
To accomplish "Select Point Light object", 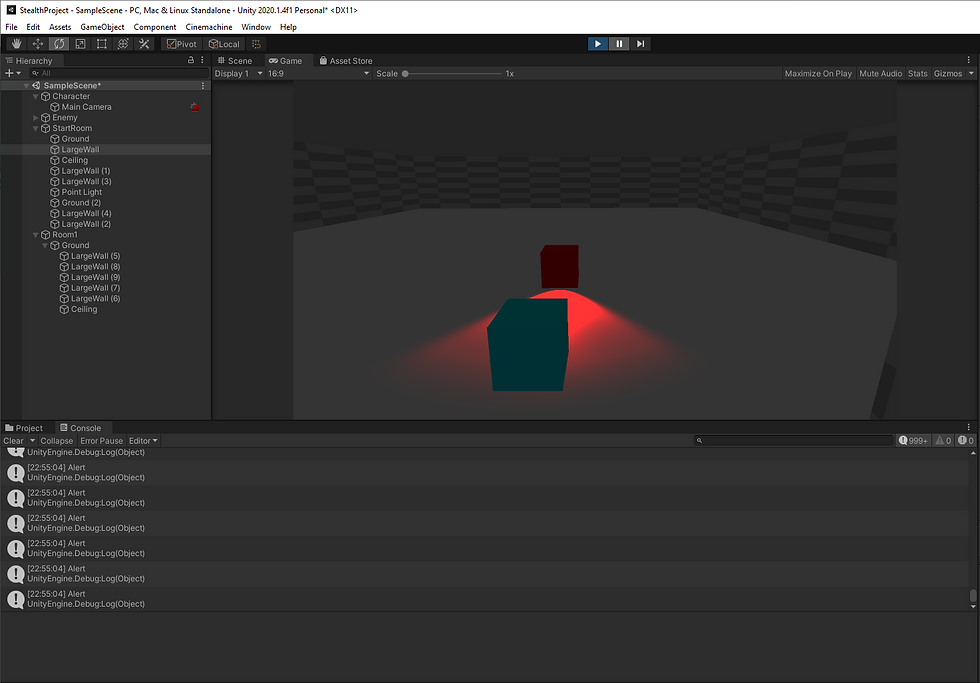I will pyautogui.click(x=81, y=192).
